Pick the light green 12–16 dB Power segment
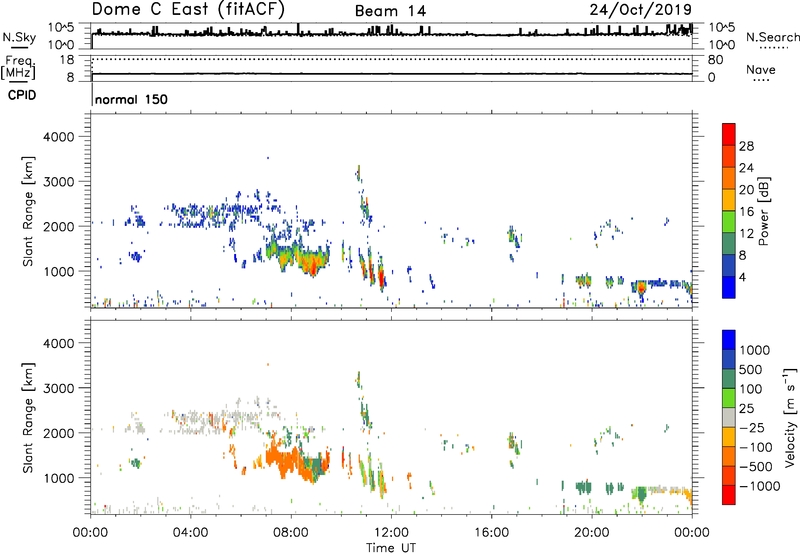The width and height of the screenshot is (800, 554). [x=729, y=221]
